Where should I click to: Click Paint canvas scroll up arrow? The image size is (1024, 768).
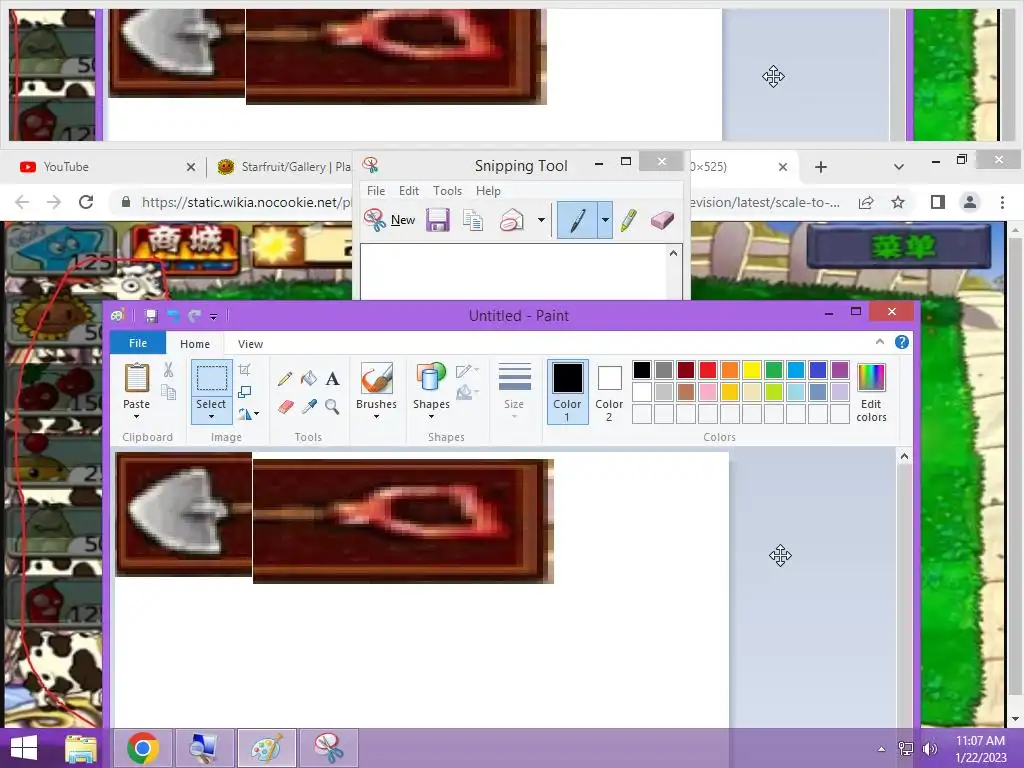[x=904, y=456]
